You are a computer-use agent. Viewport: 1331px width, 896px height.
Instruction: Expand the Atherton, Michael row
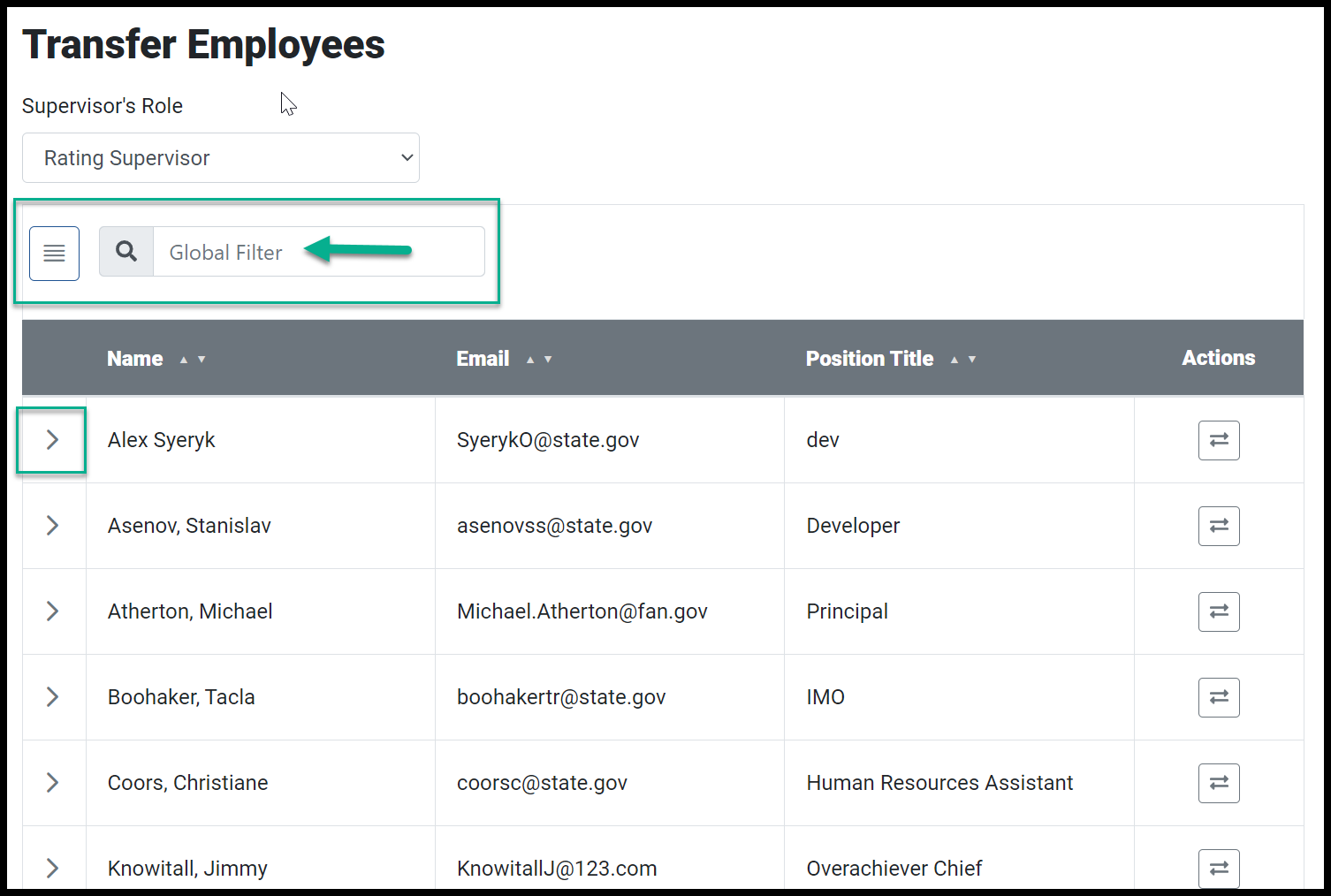point(52,611)
